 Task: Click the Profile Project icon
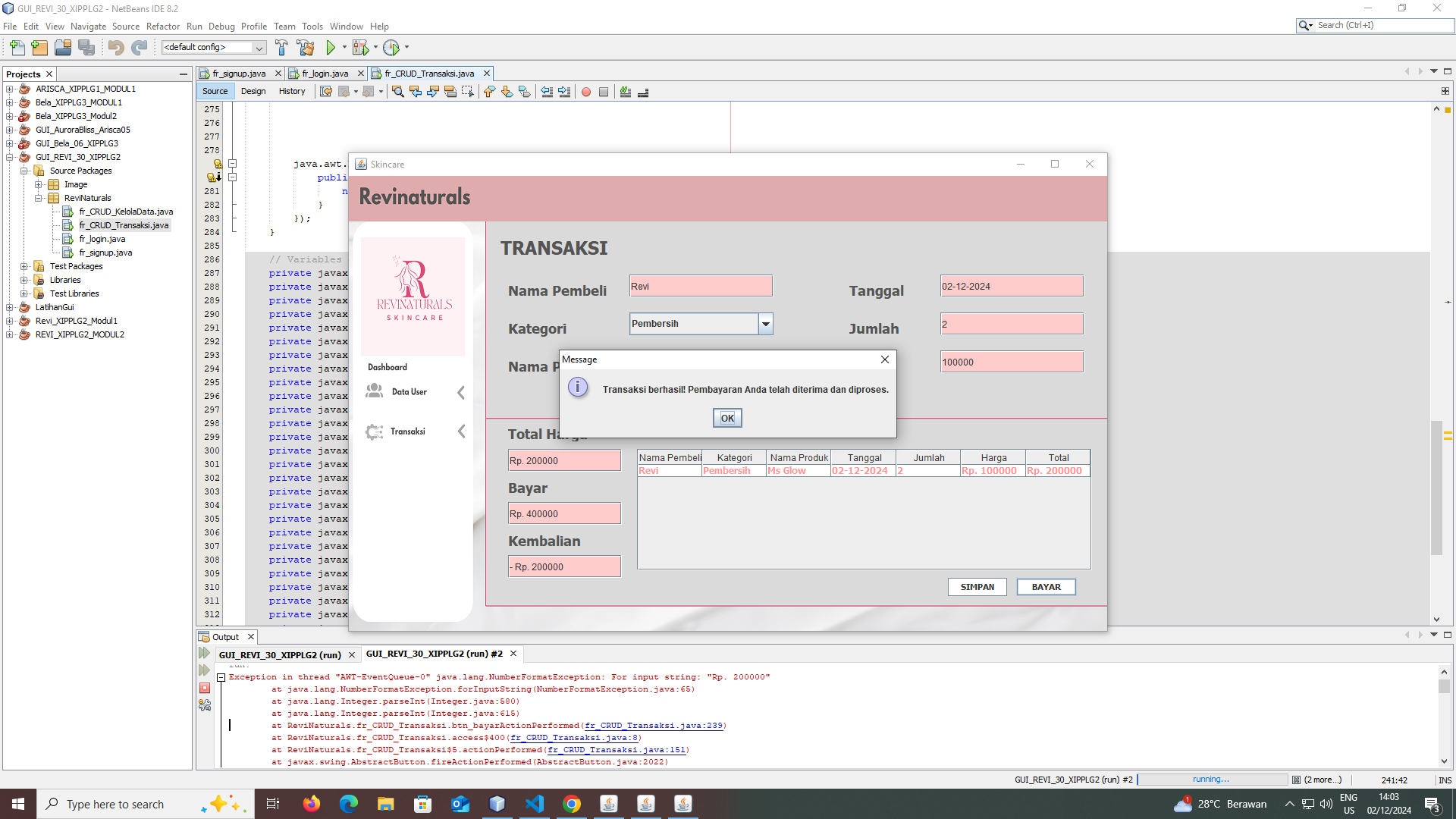[391, 48]
